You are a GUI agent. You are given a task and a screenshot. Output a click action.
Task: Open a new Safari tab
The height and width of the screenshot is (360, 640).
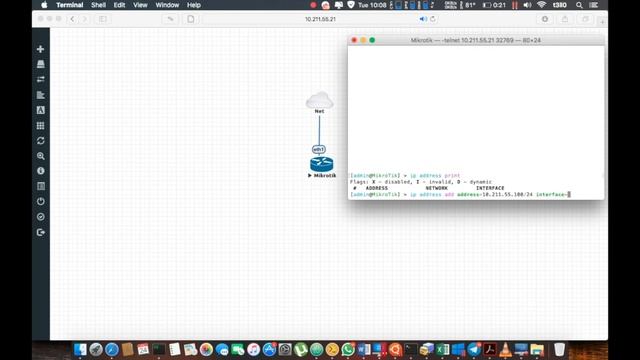tap(602, 21)
